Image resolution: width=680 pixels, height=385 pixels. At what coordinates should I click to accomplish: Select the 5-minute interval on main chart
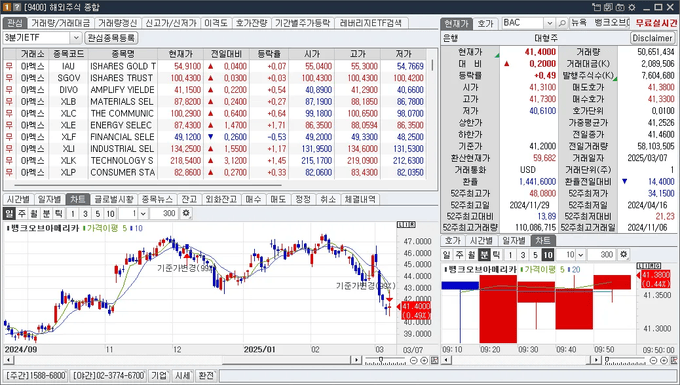pyautogui.click(x=98, y=213)
